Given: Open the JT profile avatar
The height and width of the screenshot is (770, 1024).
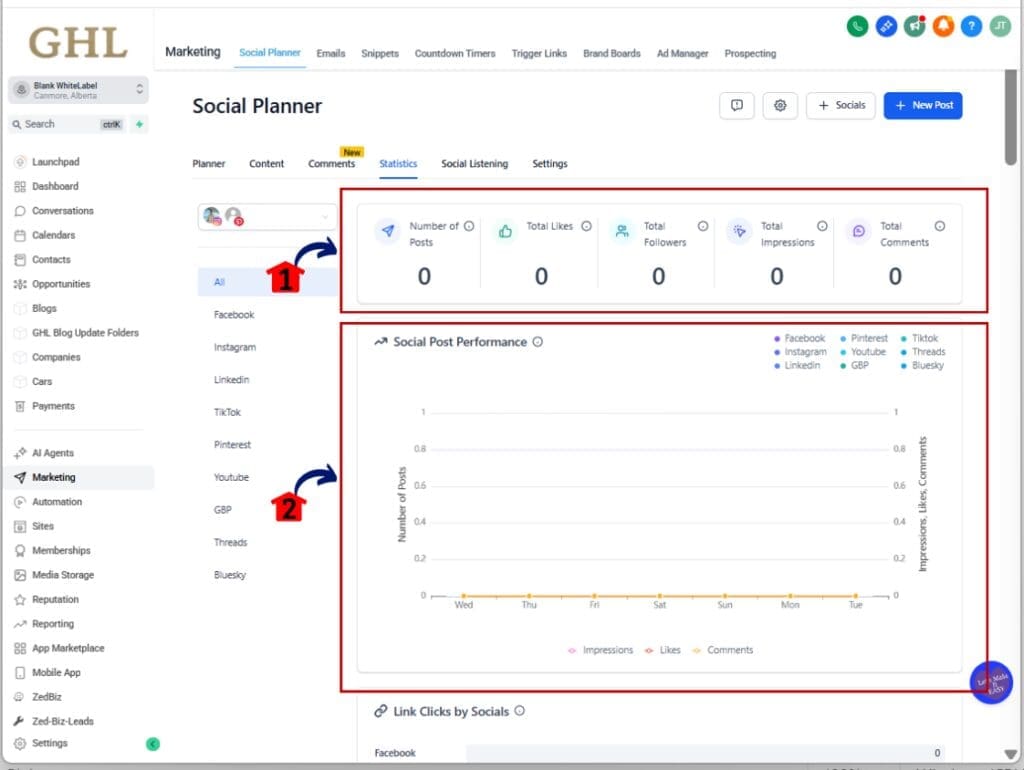Looking at the screenshot, I should (999, 26).
